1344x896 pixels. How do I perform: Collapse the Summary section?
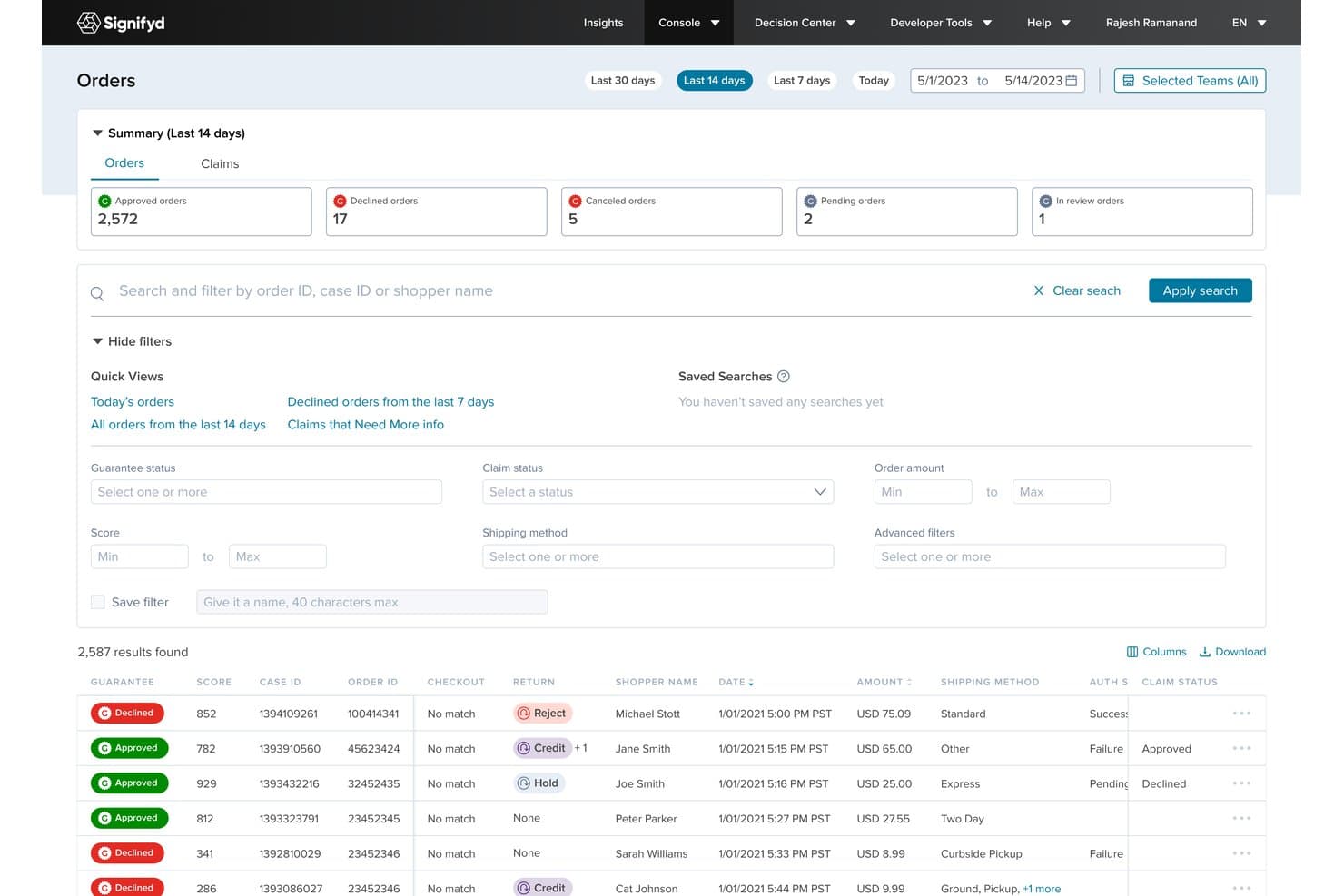[x=97, y=133]
